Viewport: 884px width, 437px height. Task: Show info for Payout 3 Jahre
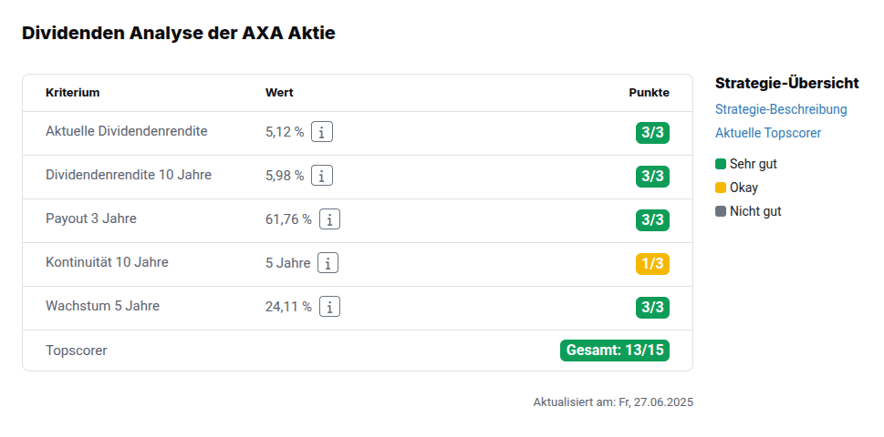click(x=330, y=220)
